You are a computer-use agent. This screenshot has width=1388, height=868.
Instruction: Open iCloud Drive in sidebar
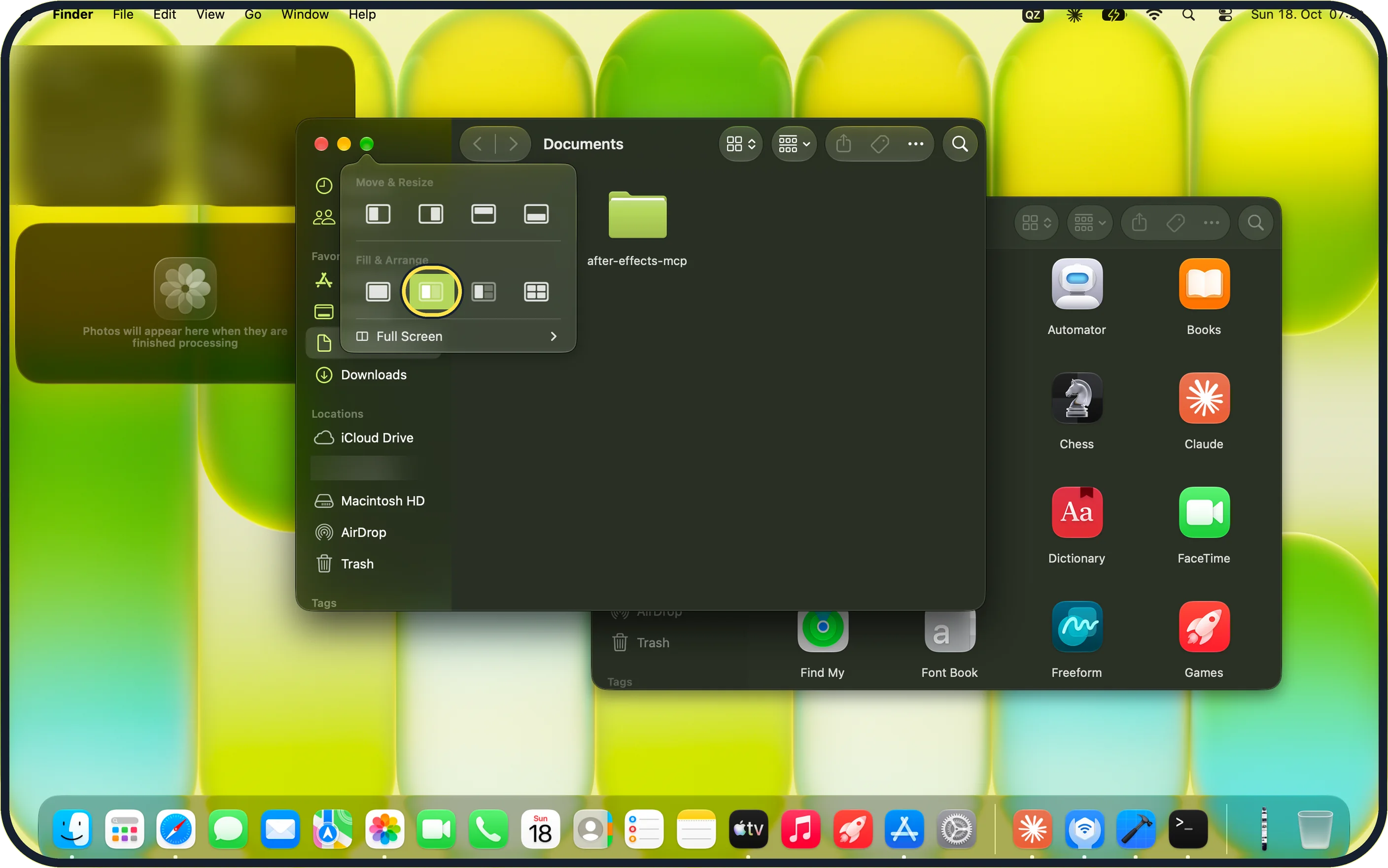[x=374, y=438]
